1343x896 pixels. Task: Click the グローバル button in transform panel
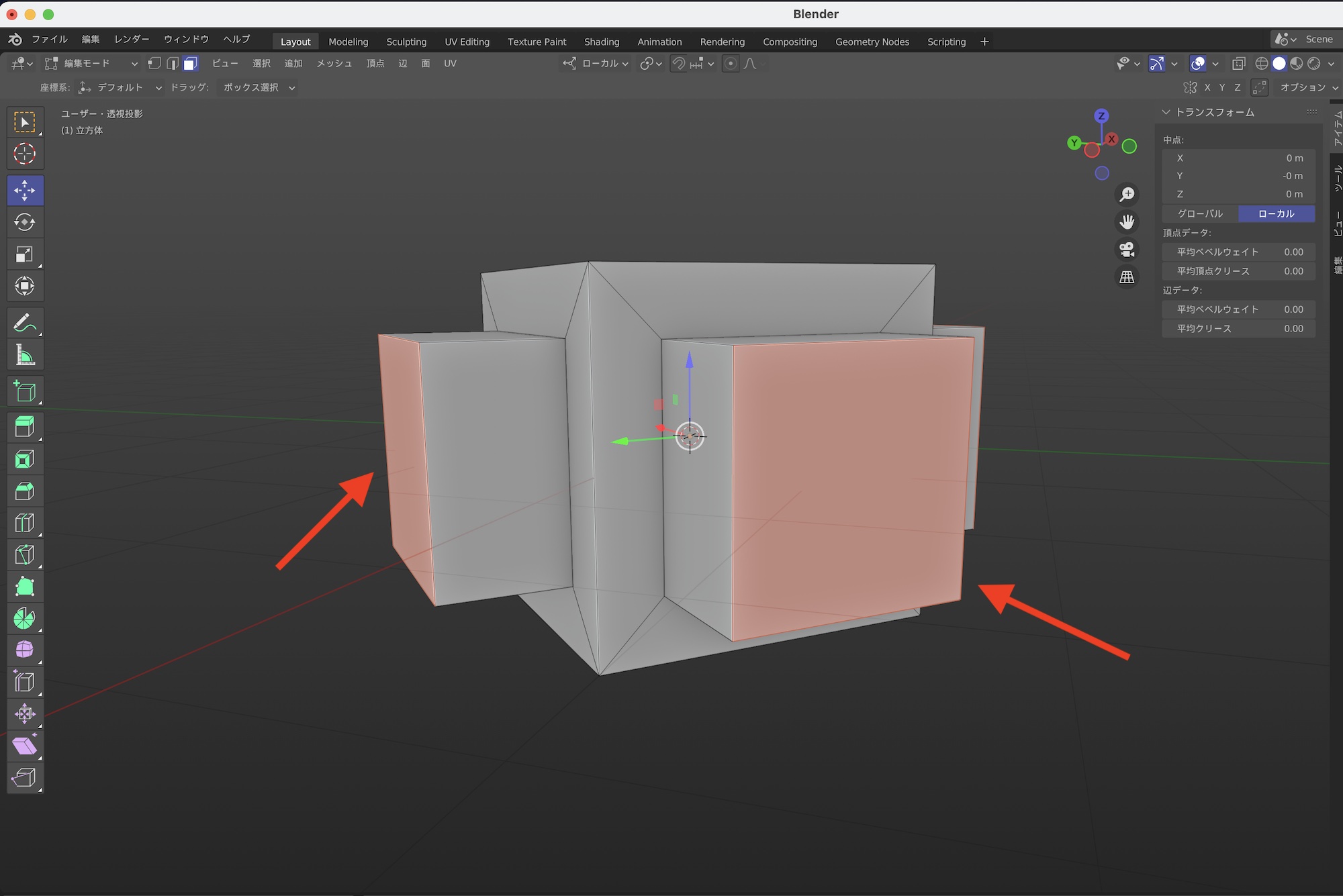point(1200,213)
